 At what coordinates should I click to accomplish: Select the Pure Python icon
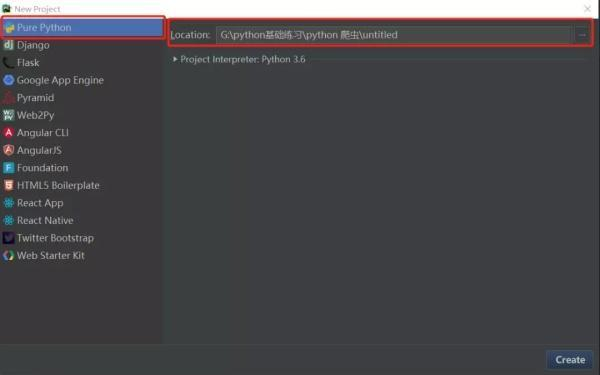click(x=9, y=28)
